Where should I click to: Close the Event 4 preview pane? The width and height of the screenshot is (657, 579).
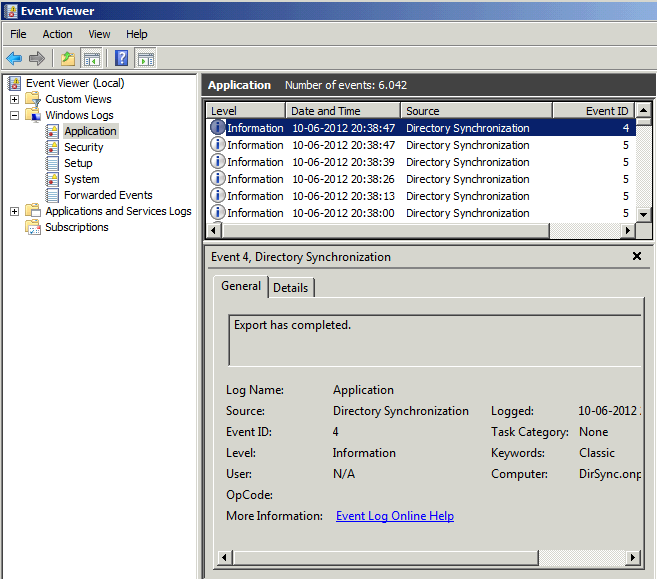(x=637, y=256)
